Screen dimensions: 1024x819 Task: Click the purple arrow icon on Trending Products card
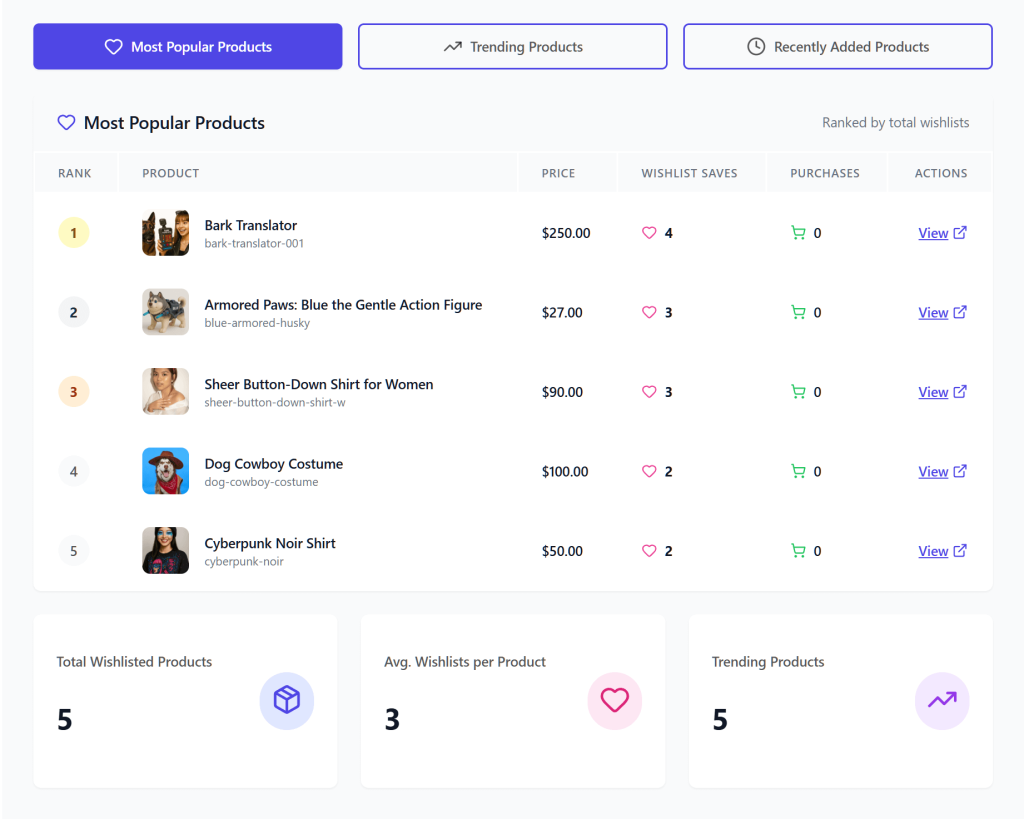941,700
